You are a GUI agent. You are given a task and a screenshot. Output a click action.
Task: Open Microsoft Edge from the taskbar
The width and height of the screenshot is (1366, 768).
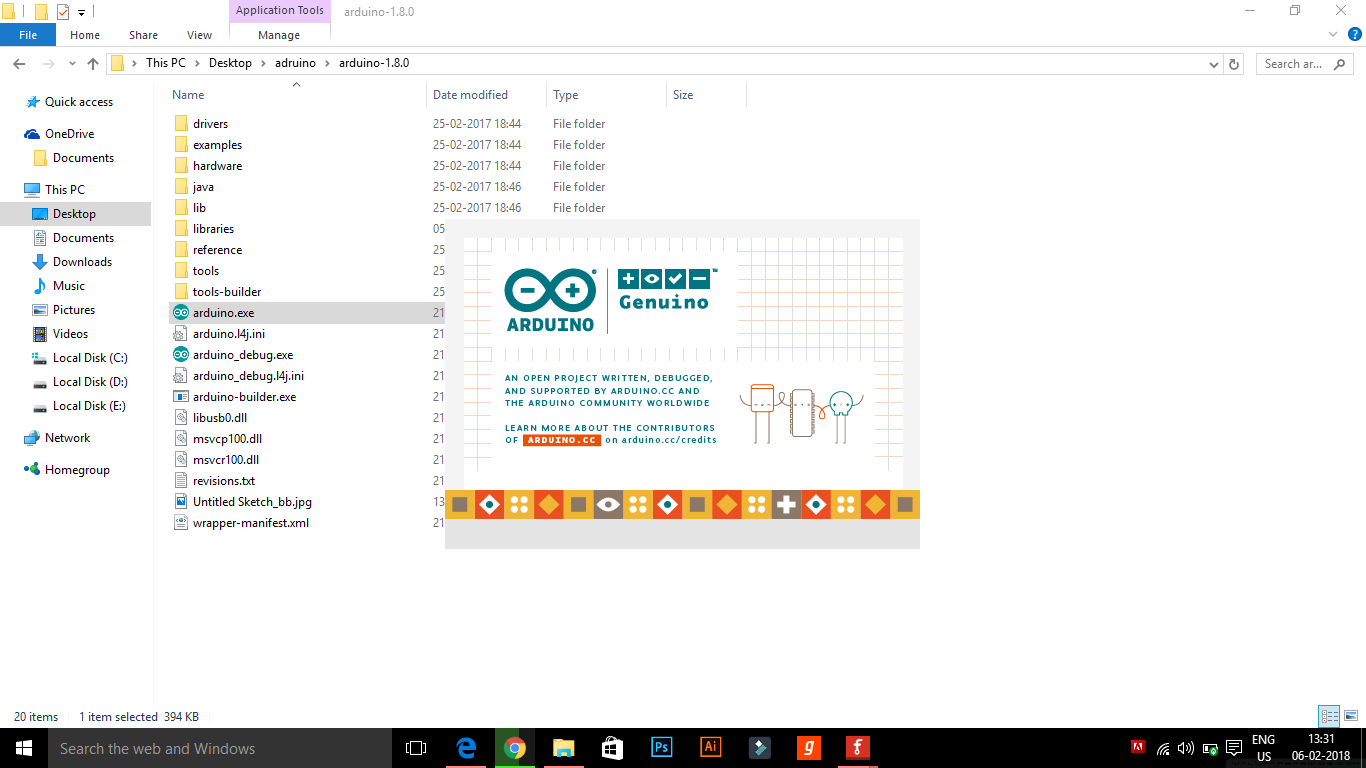click(465, 747)
